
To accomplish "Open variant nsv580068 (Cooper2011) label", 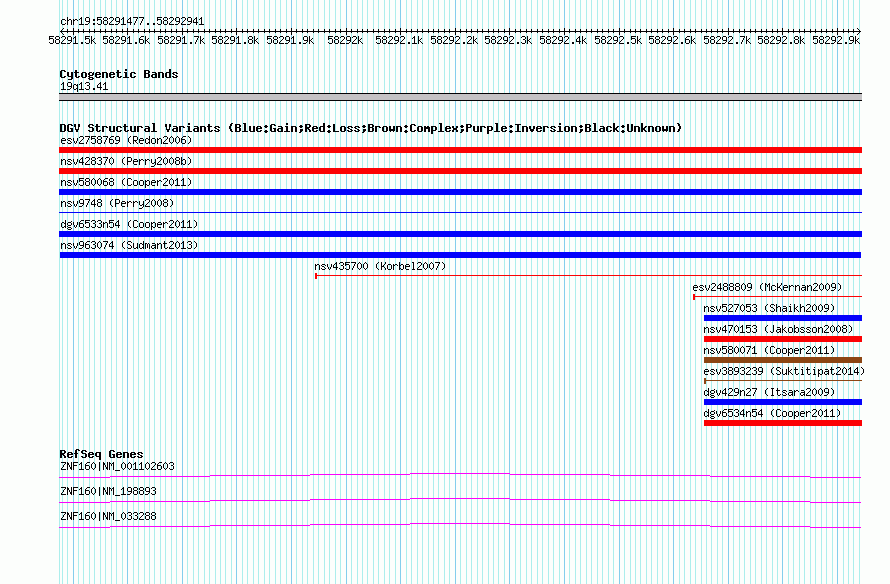I will (126, 182).
